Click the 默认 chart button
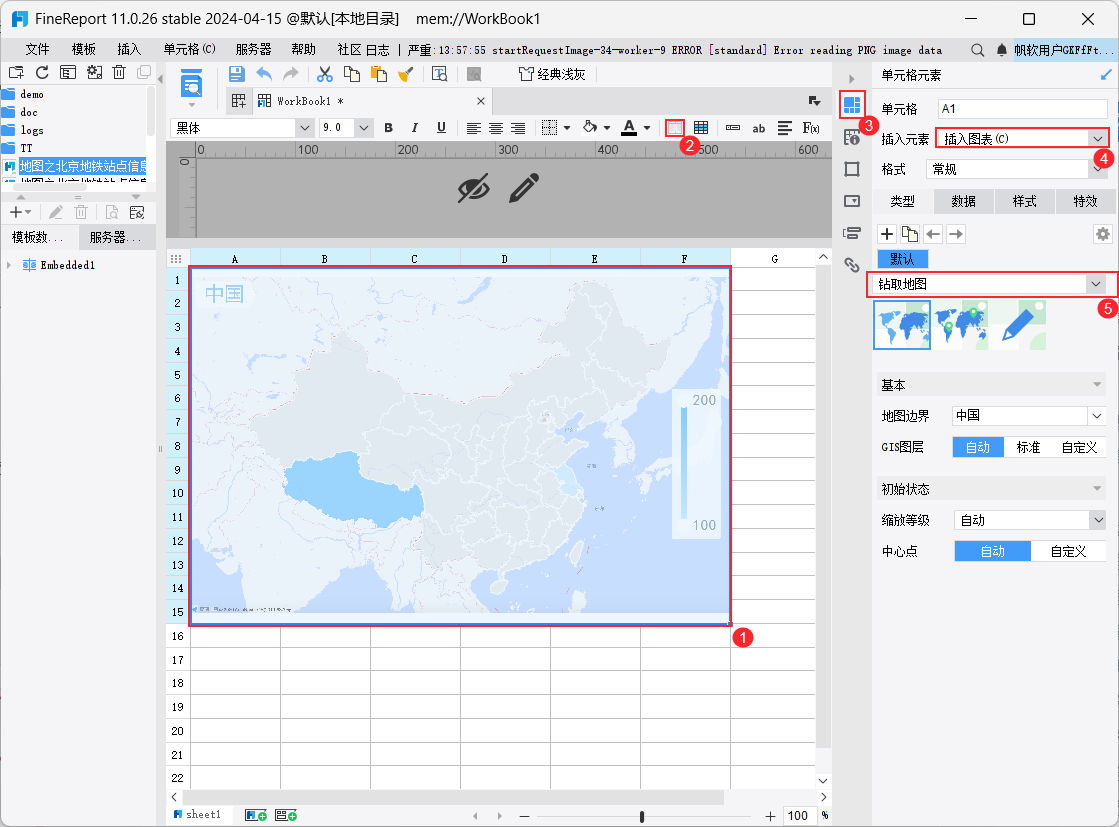The image size is (1119, 827). click(902, 259)
